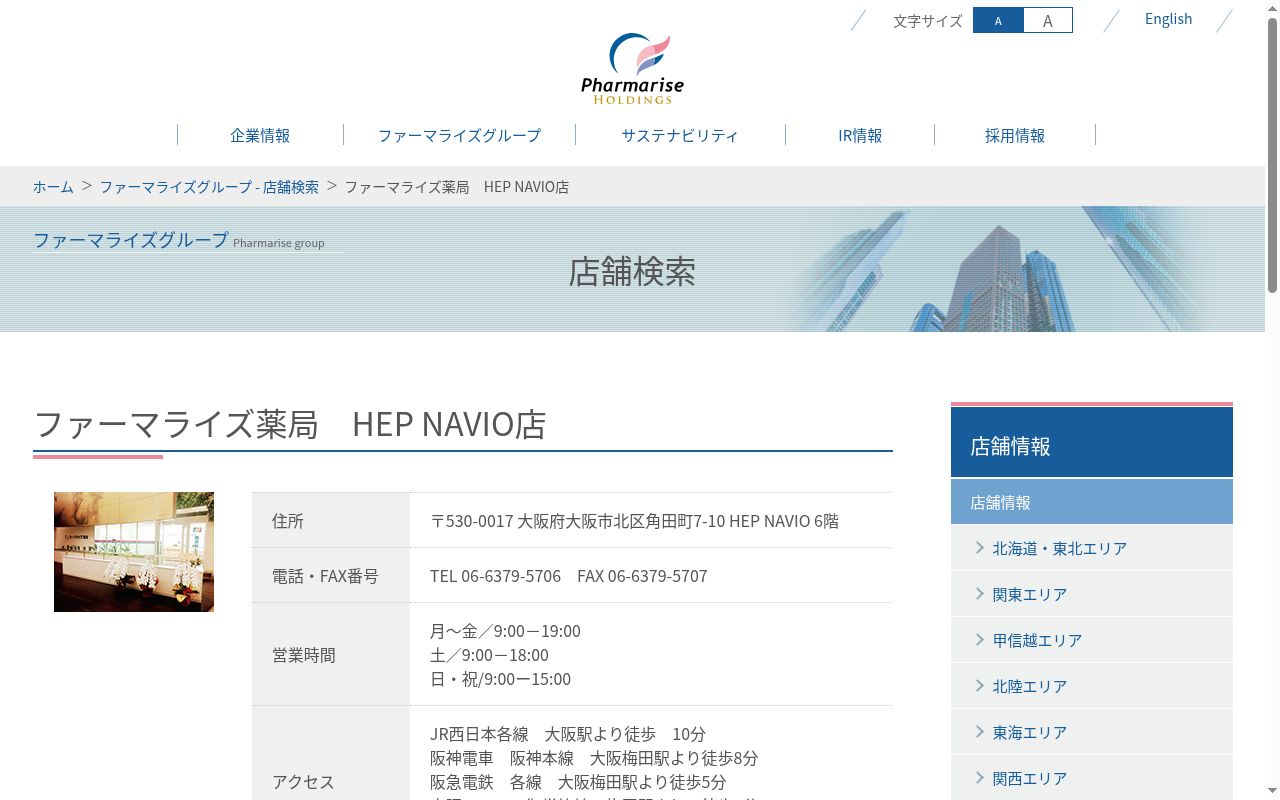Expand 東海エリア in the sidebar
1280x800 pixels.
[1092, 732]
